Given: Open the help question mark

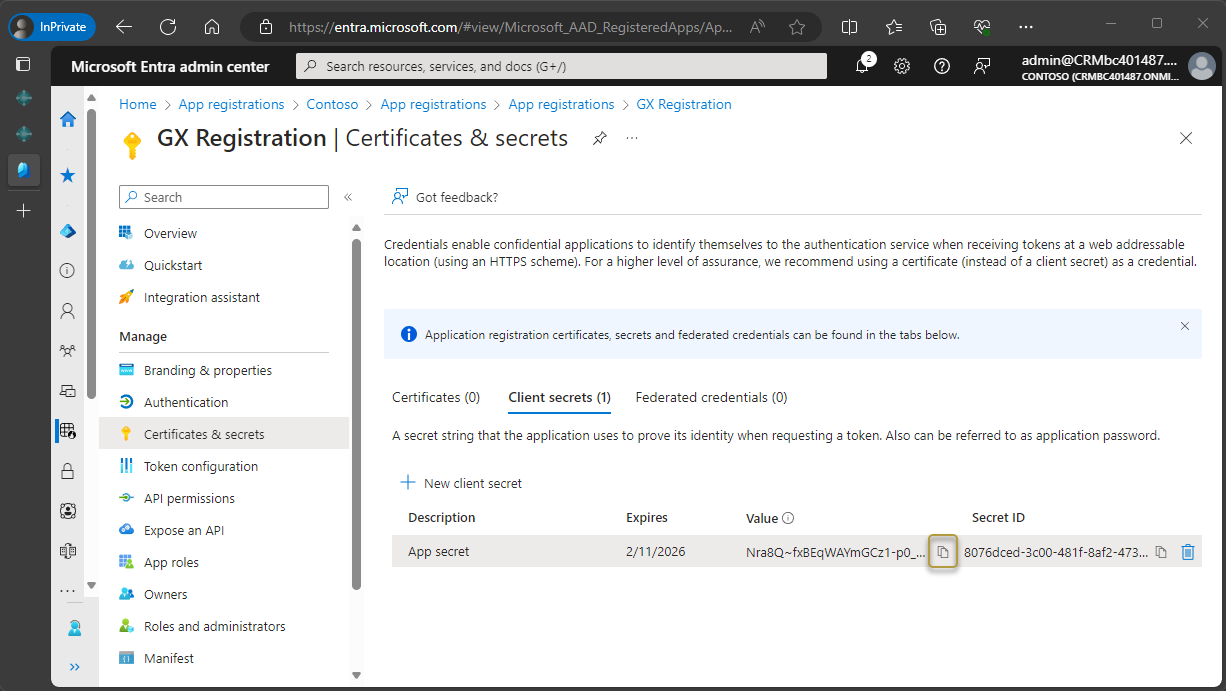Looking at the screenshot, I should (941, 66).
